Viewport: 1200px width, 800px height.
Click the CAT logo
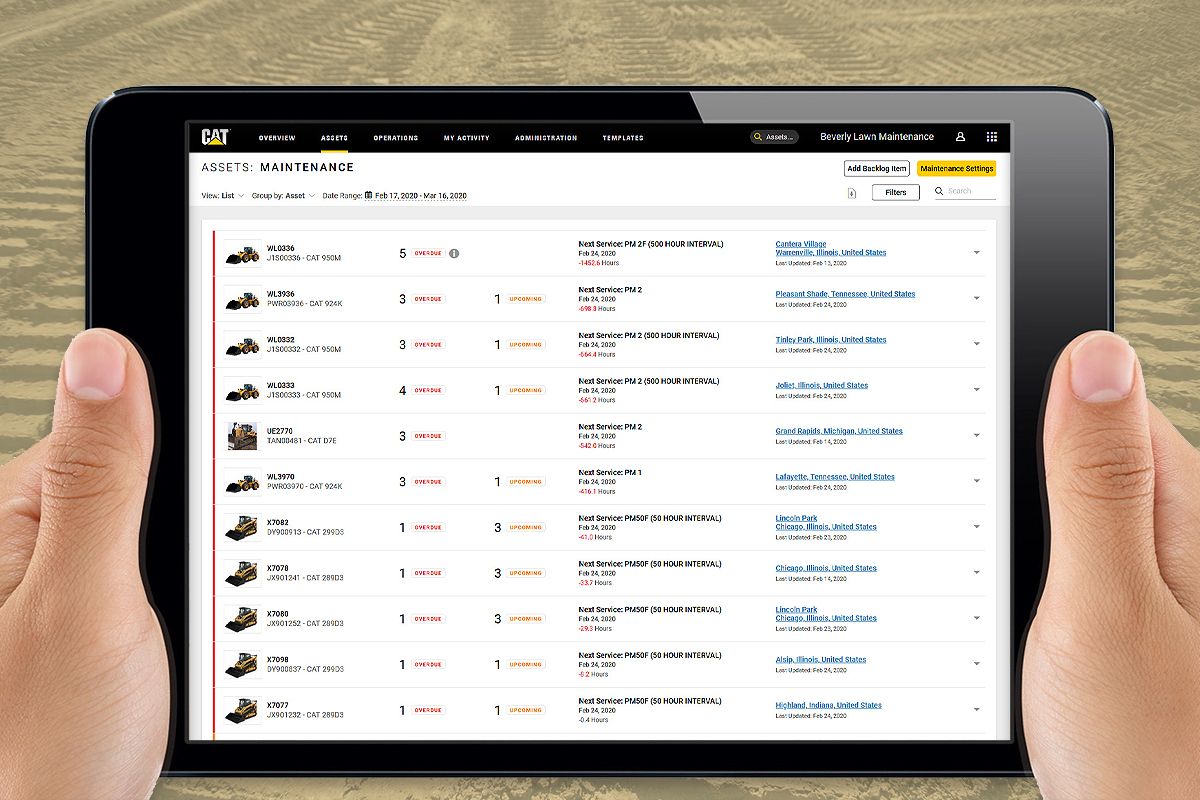point(215,137)
